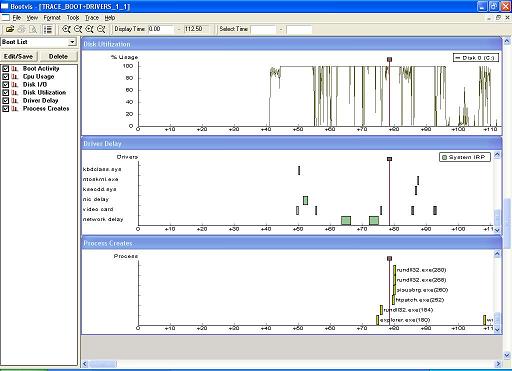Click the Print Preview toolbar icon

pos(33,29)
